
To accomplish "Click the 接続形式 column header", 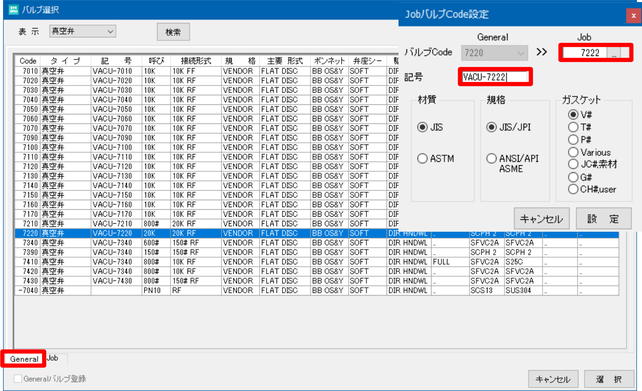I will pyautogui.click(x=196, y=61).
